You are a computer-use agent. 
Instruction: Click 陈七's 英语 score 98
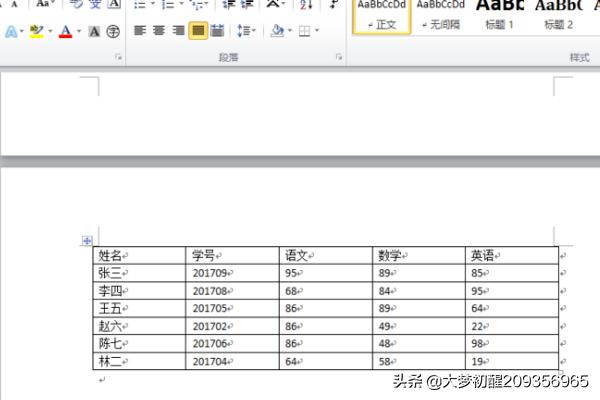512,343
